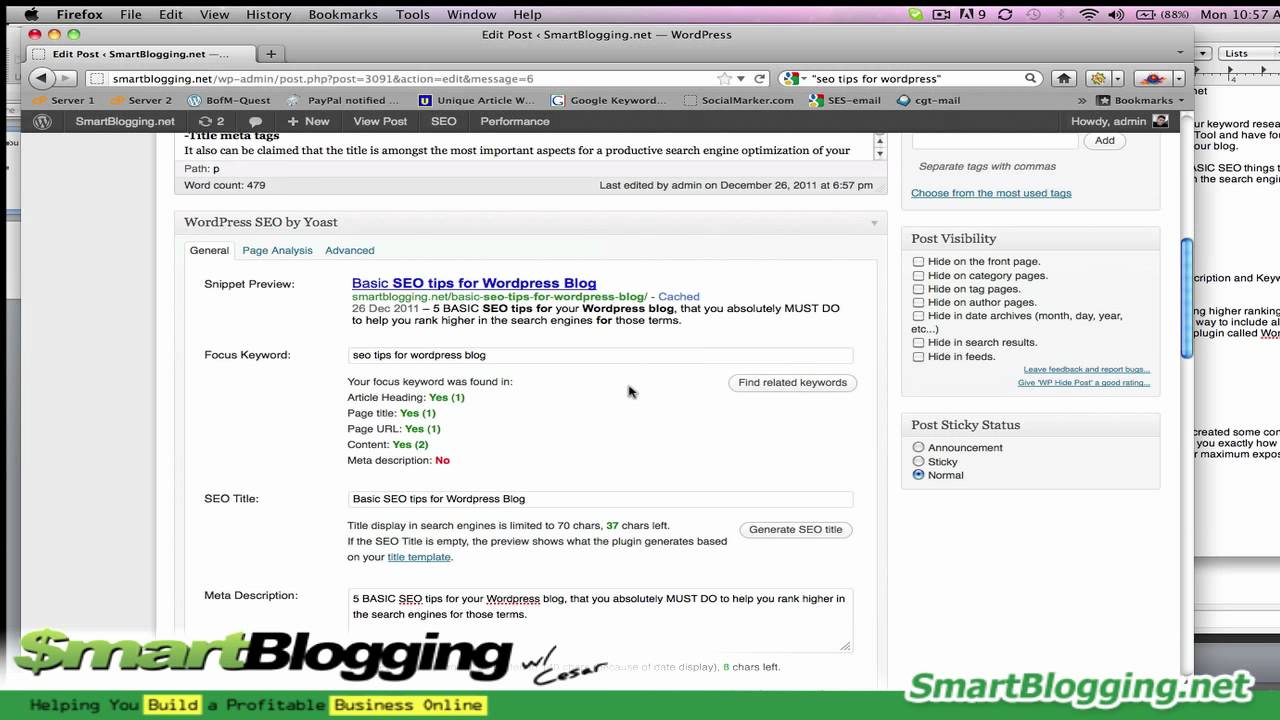Open the cgt-mail bookmark
Image resolution: width=1280 pixels, height=720 pixels.
[929, 100]
